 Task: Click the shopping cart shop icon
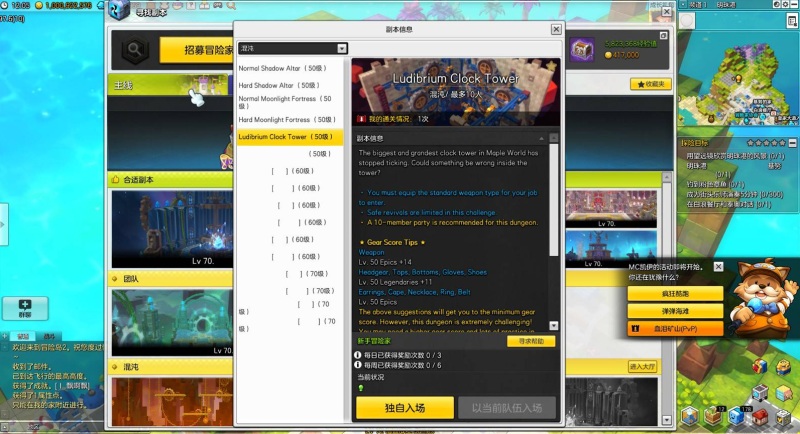pos(760,393)
